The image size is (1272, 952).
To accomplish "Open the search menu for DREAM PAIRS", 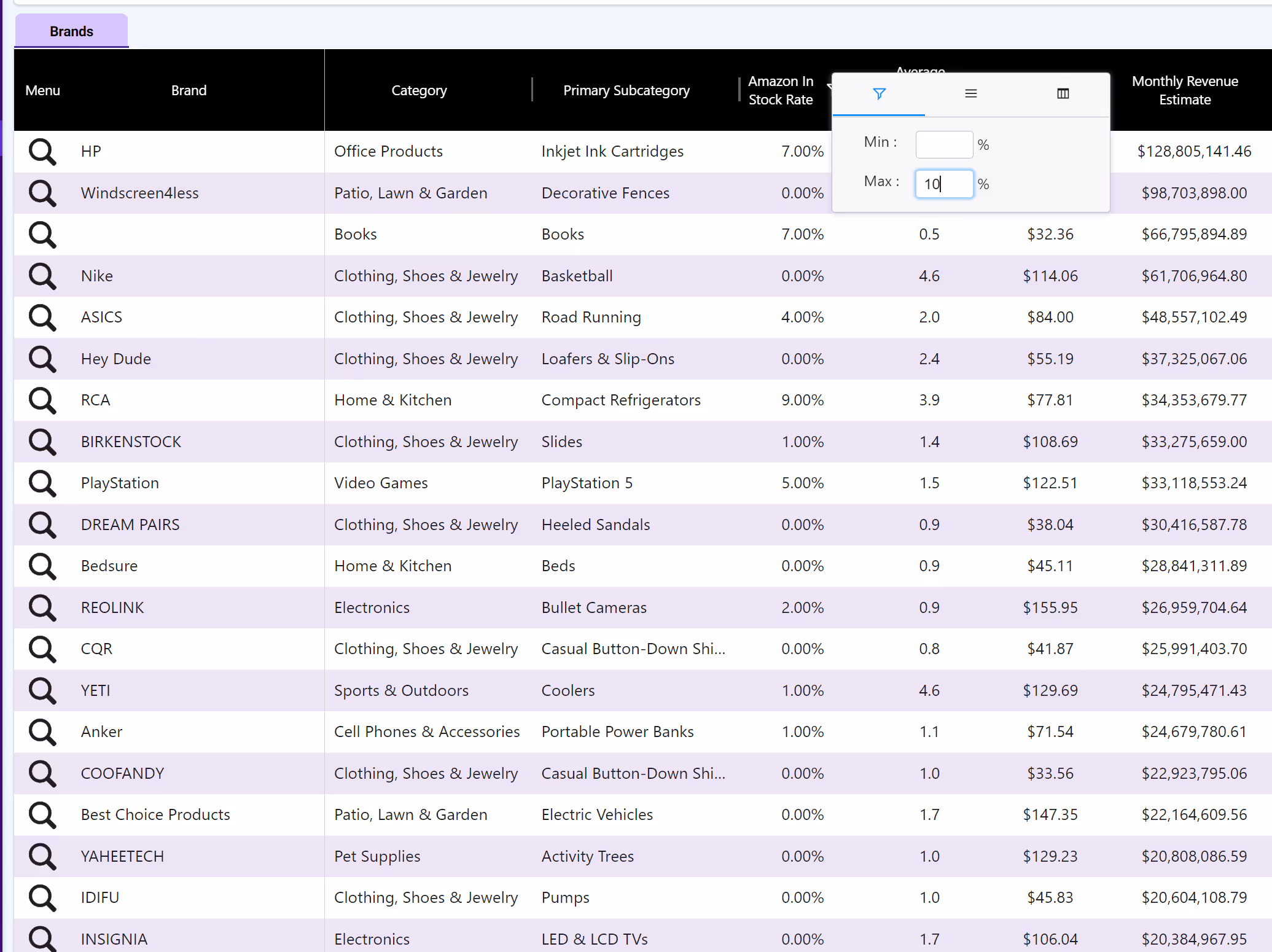I will (x=42, y=525).
